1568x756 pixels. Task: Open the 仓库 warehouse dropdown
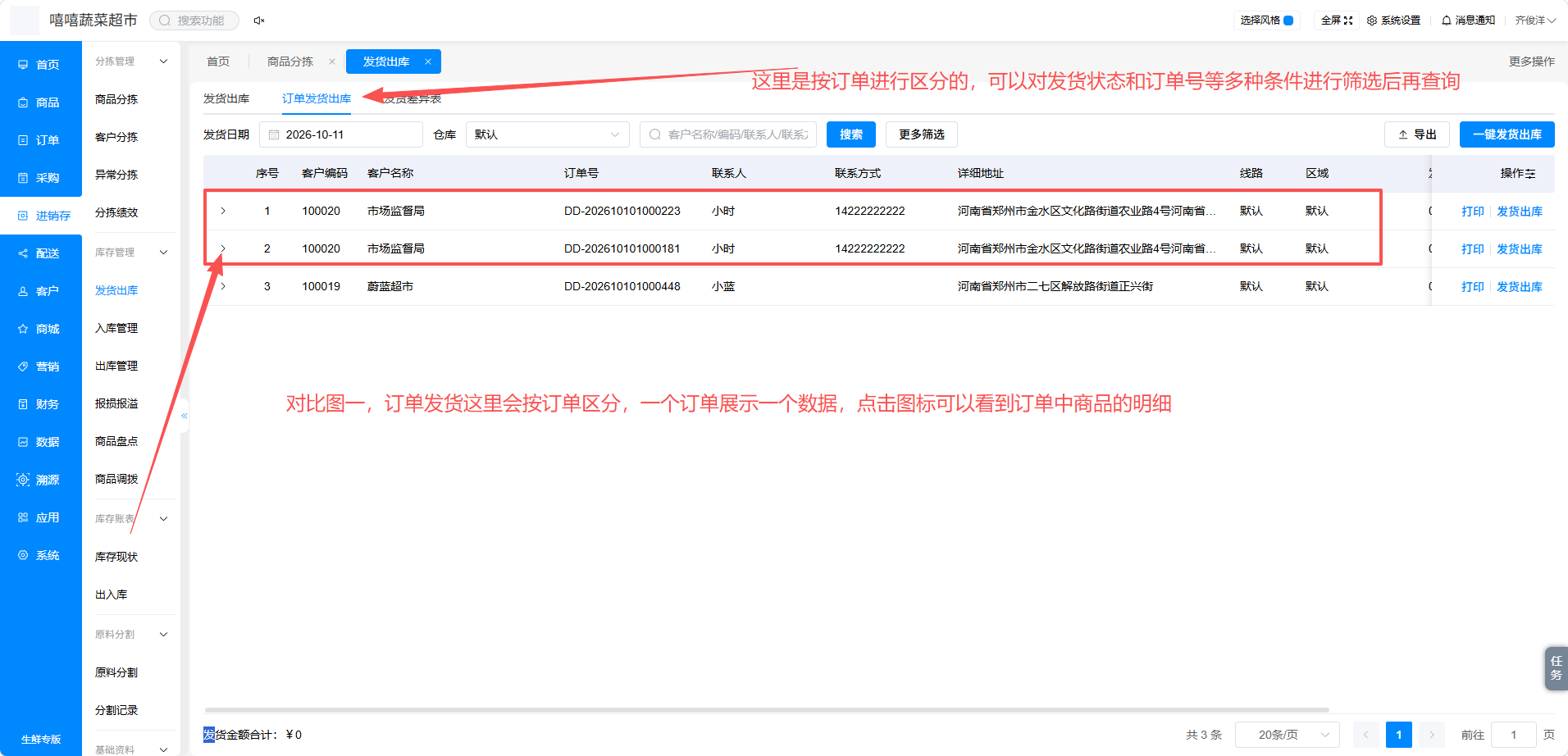(x=548, y=134)
